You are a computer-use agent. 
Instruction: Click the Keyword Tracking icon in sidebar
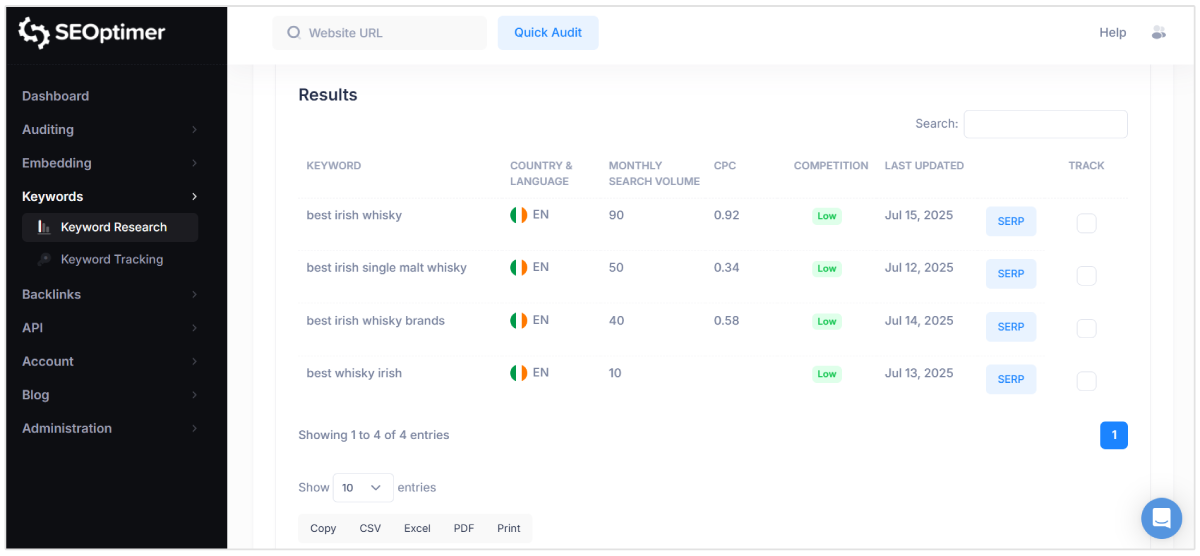[44, 259]
